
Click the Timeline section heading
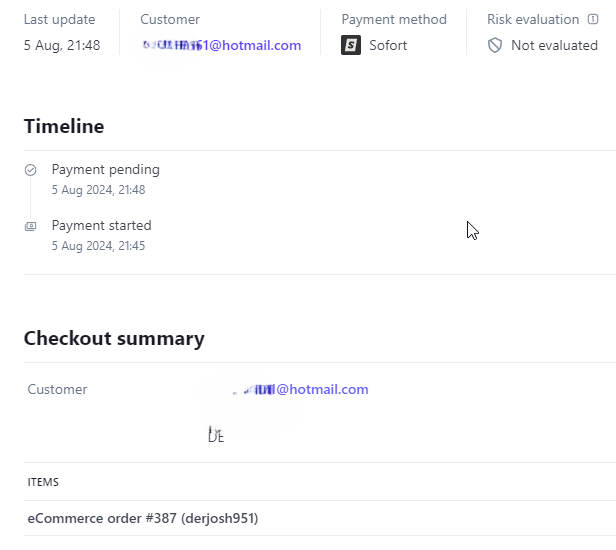click(x=64, y=126)
